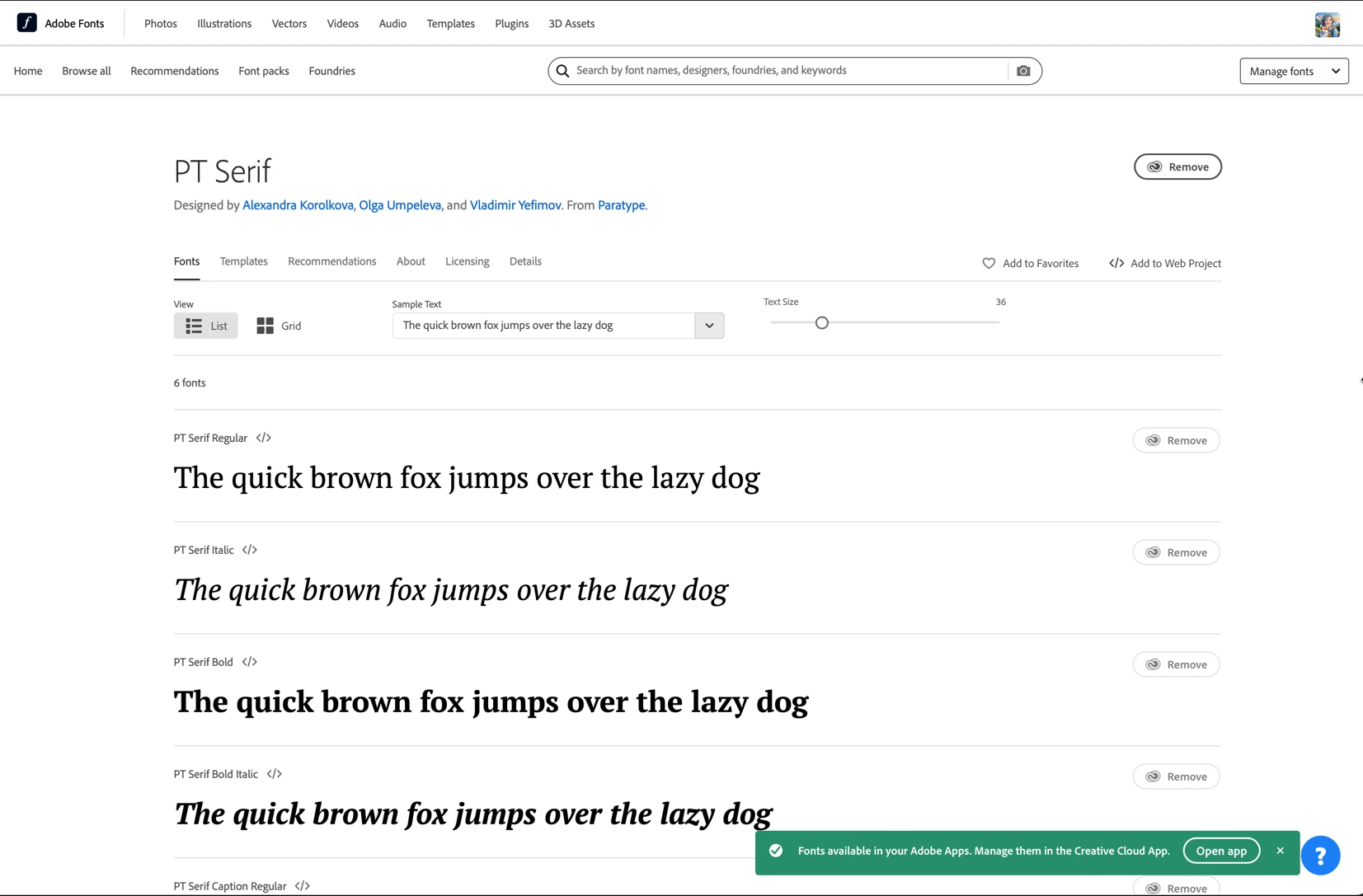
Task: Remove PT Serif Bold Italic font
Action: pyautogui.click(x=1176, y=776)
